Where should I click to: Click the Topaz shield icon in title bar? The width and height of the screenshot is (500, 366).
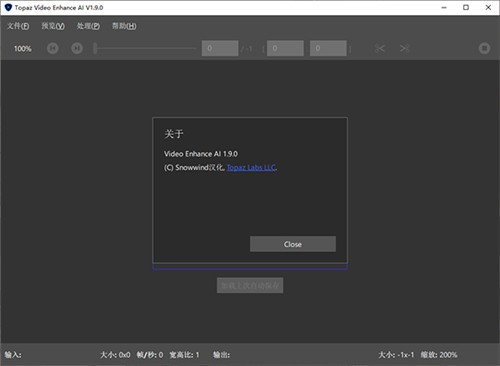pyautogui.click(x=8, y=7)
